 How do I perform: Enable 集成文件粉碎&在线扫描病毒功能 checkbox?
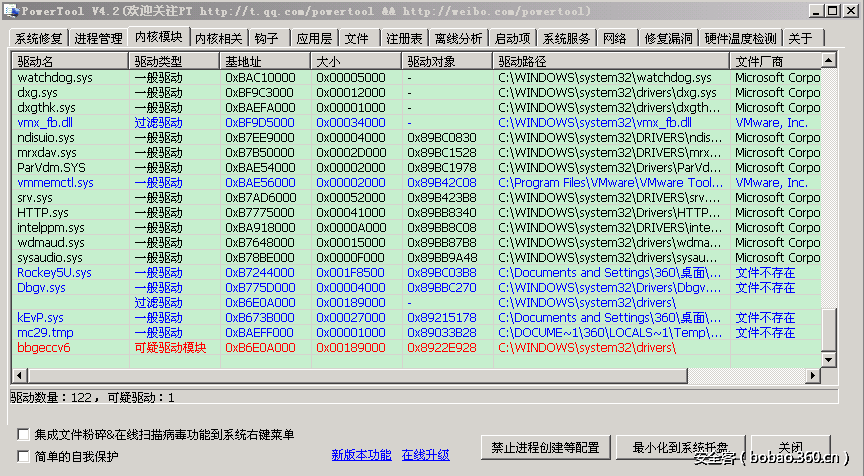pos(23,436)
